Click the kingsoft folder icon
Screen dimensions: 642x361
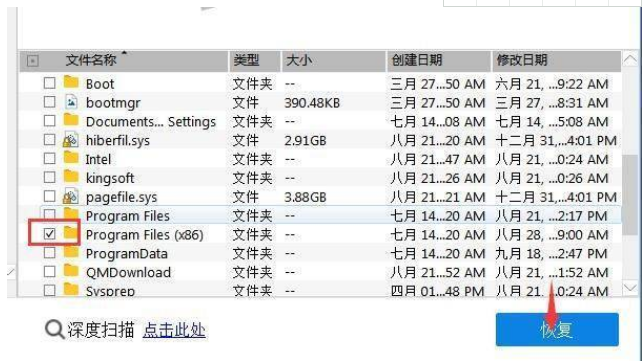71,176
